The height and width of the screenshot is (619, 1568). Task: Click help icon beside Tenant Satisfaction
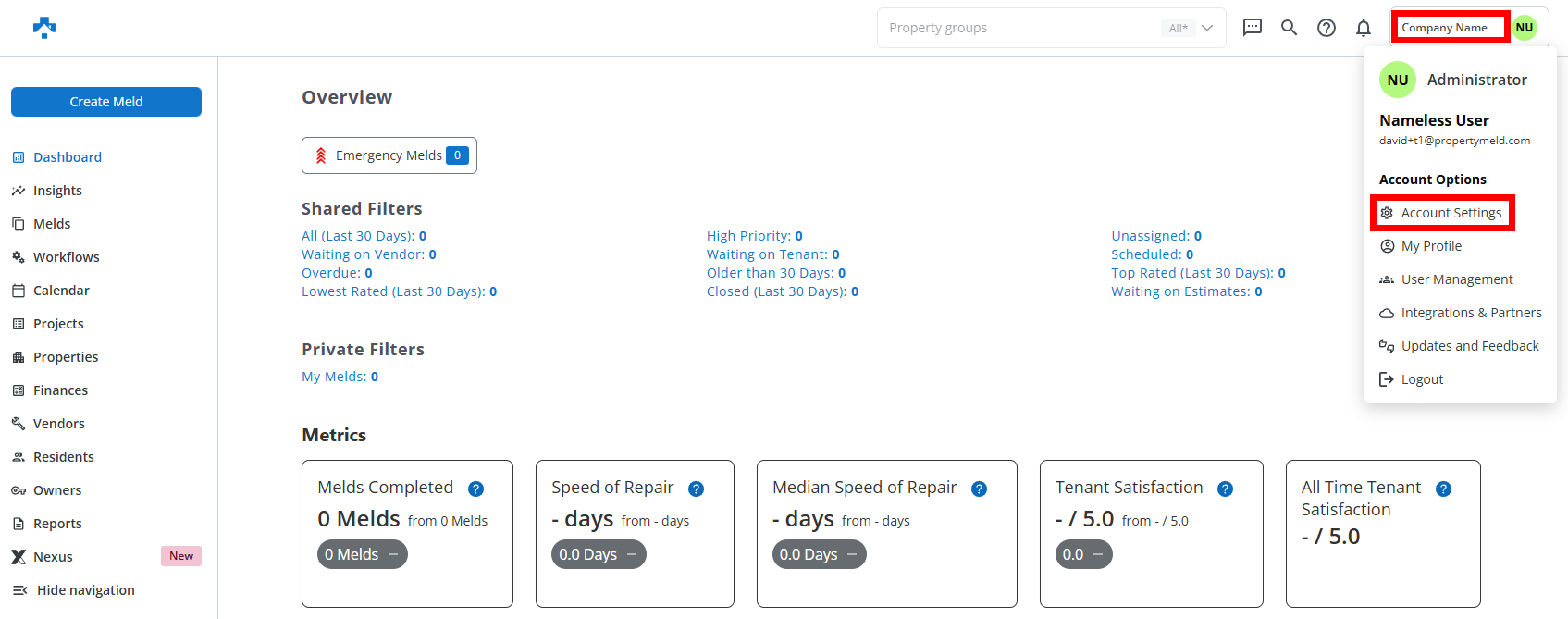1225,489
